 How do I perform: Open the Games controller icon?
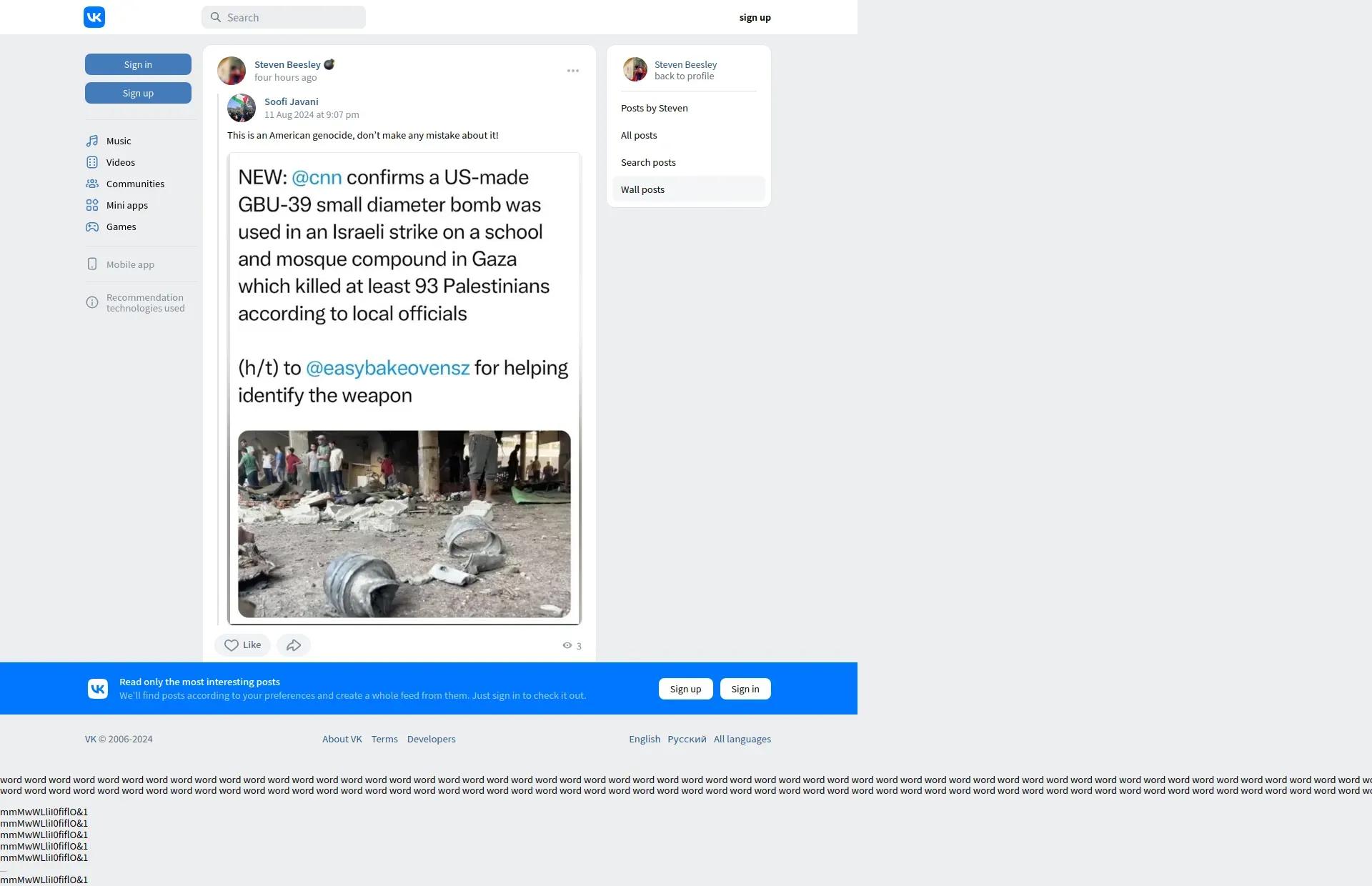pyautogui.click(x=92, y=227)
